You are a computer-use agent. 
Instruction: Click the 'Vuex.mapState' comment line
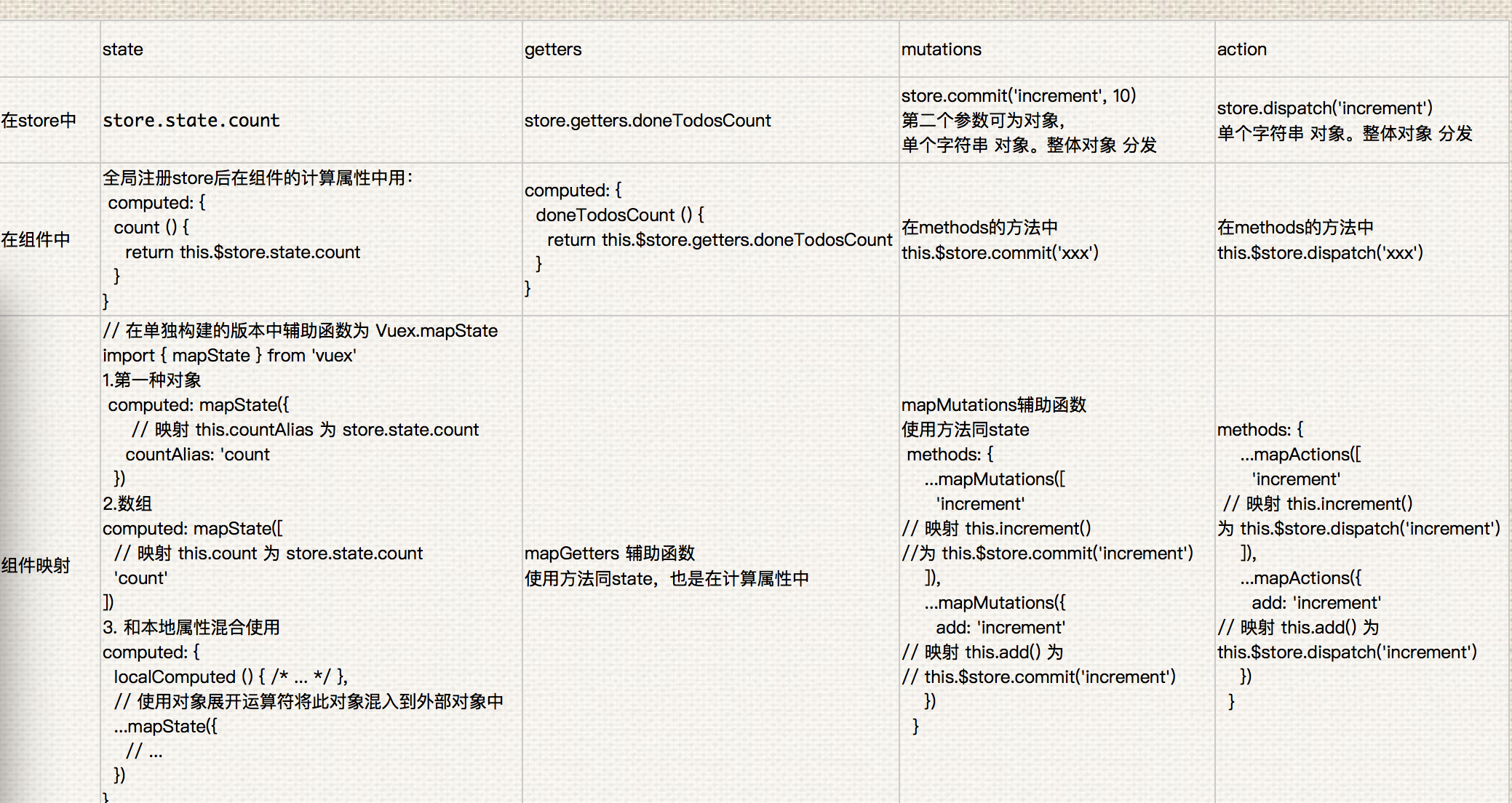pos(300,331)
